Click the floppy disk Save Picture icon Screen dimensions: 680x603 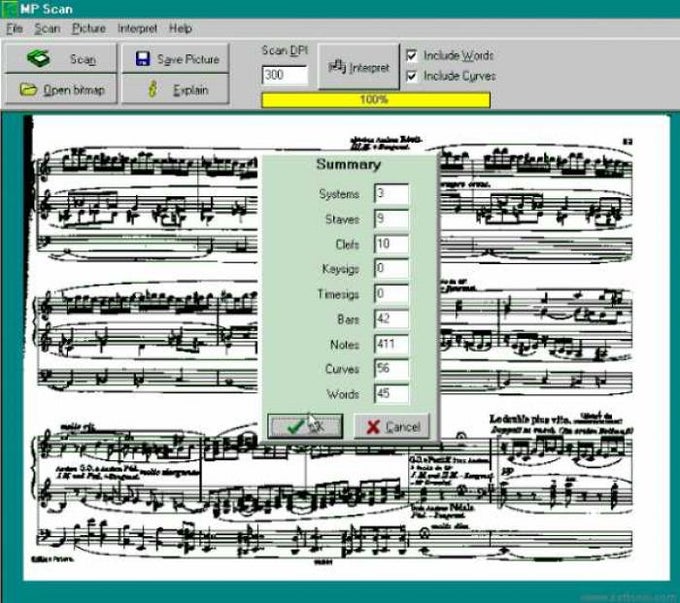pyautogui.click(x=143, y=59)
